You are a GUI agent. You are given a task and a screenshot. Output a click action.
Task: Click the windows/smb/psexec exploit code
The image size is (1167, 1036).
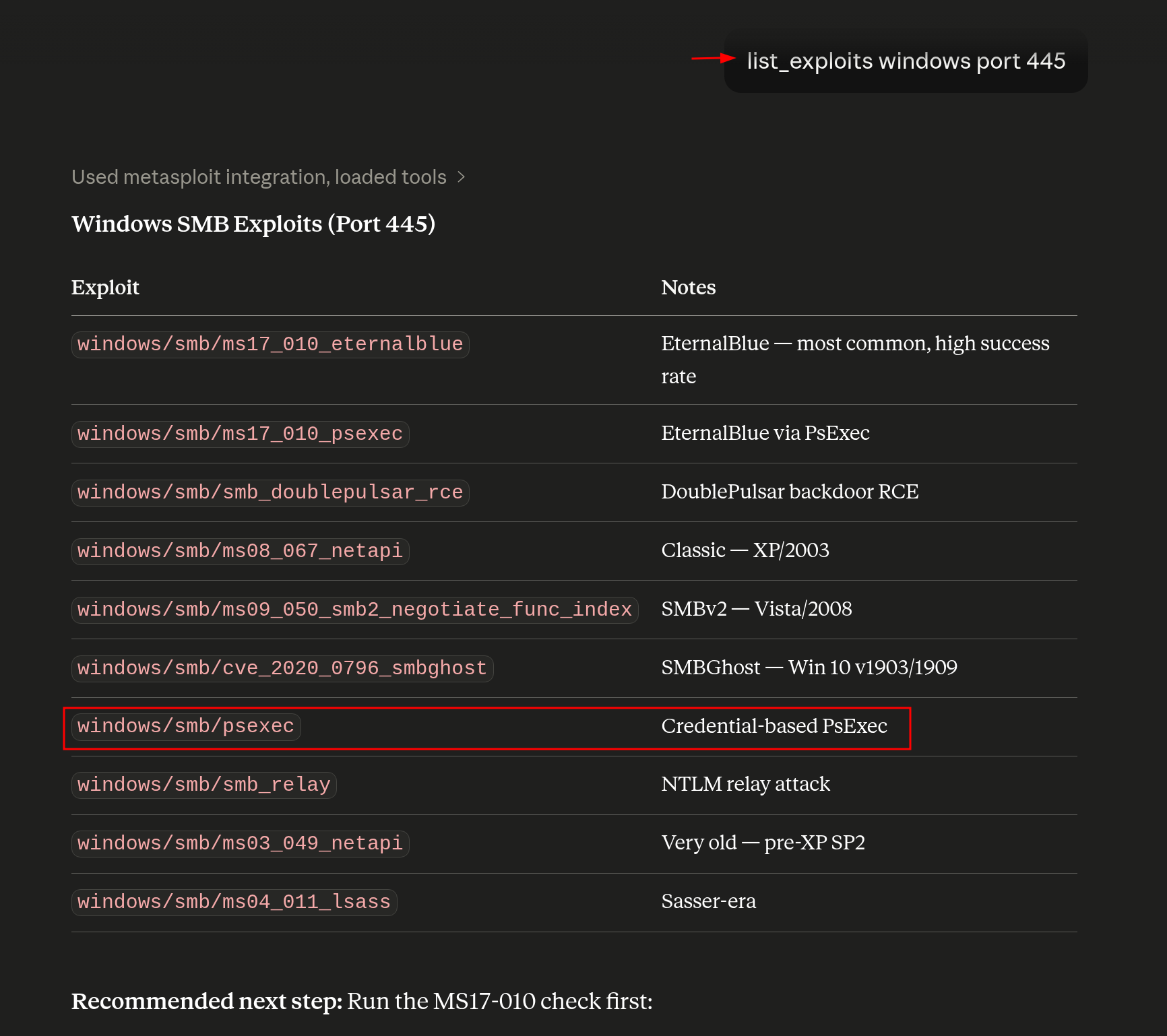(x=186, y=727)
